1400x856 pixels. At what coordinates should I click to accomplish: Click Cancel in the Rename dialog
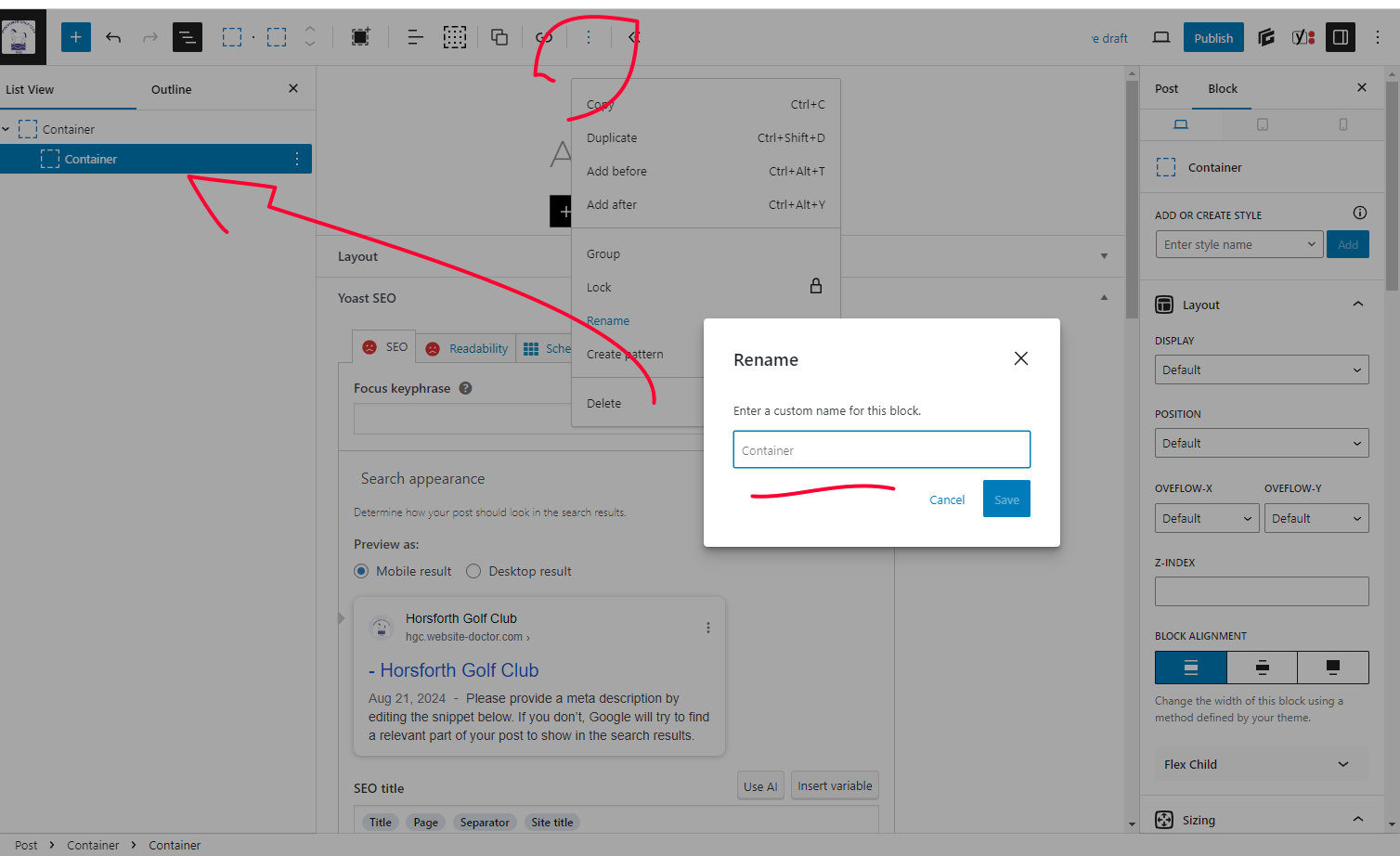click(x=947, y=499)
